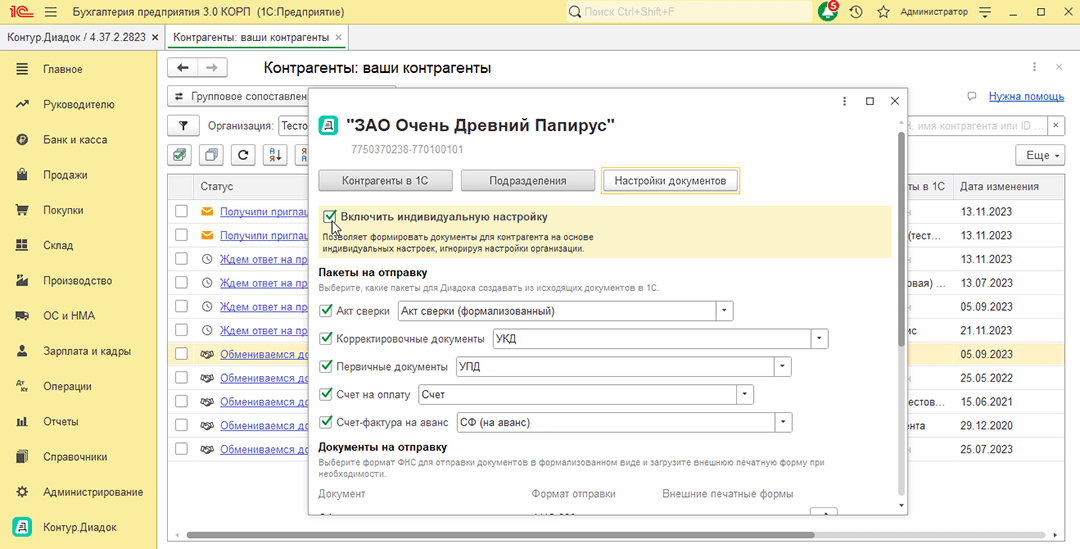Click the dialog vertical scrollbar
Viewport: 1080px width, 549px height.
pos(901,239)
